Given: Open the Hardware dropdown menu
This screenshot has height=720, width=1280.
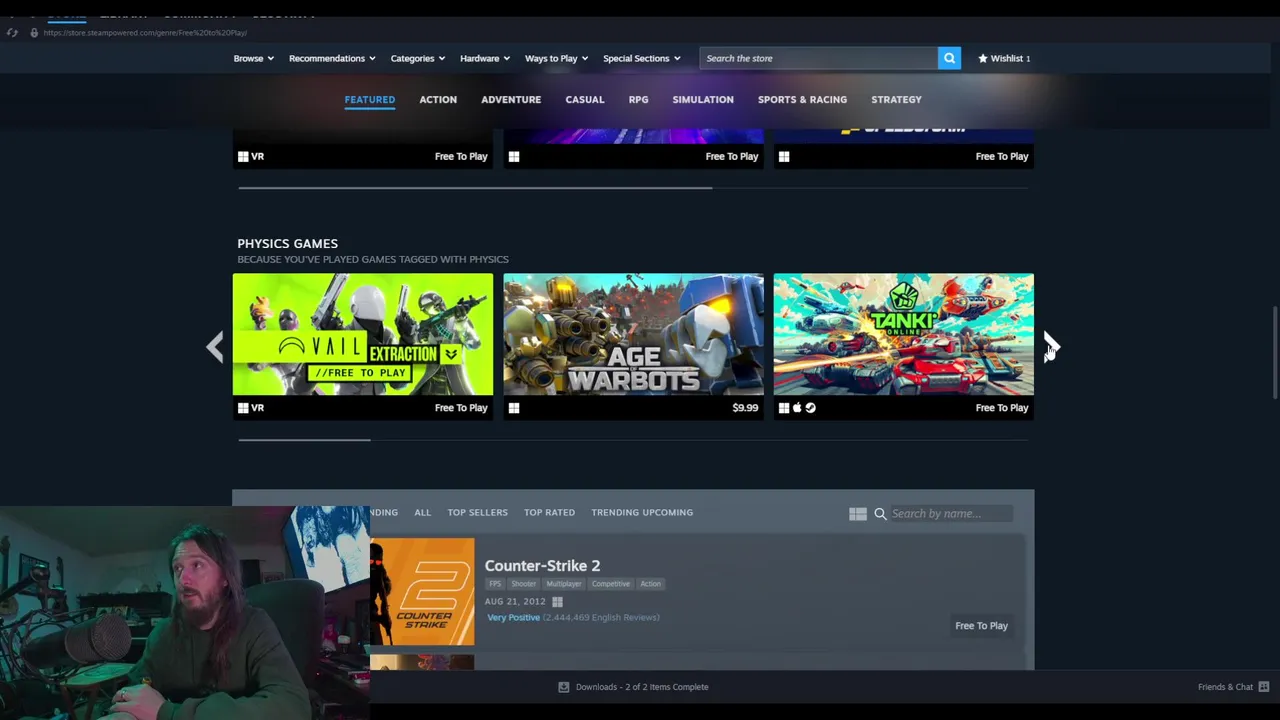Looking at the screenshot, I should 484,58.
